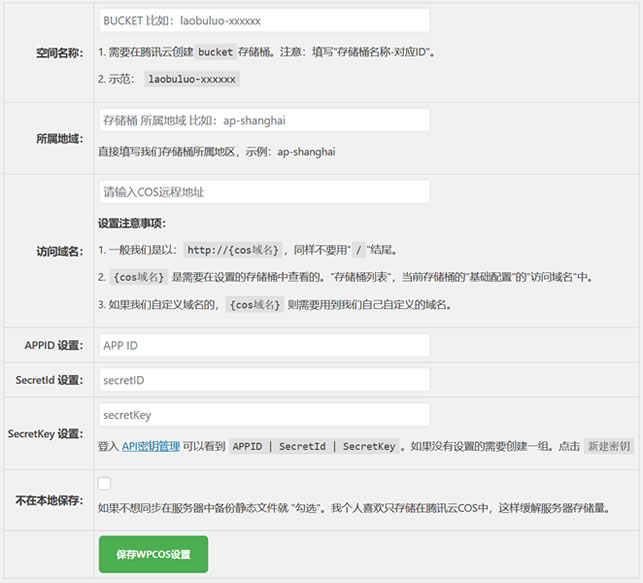Click the laobuluo-xxxxxx example code
Viewport: 643px width, 583px height.
192,79
